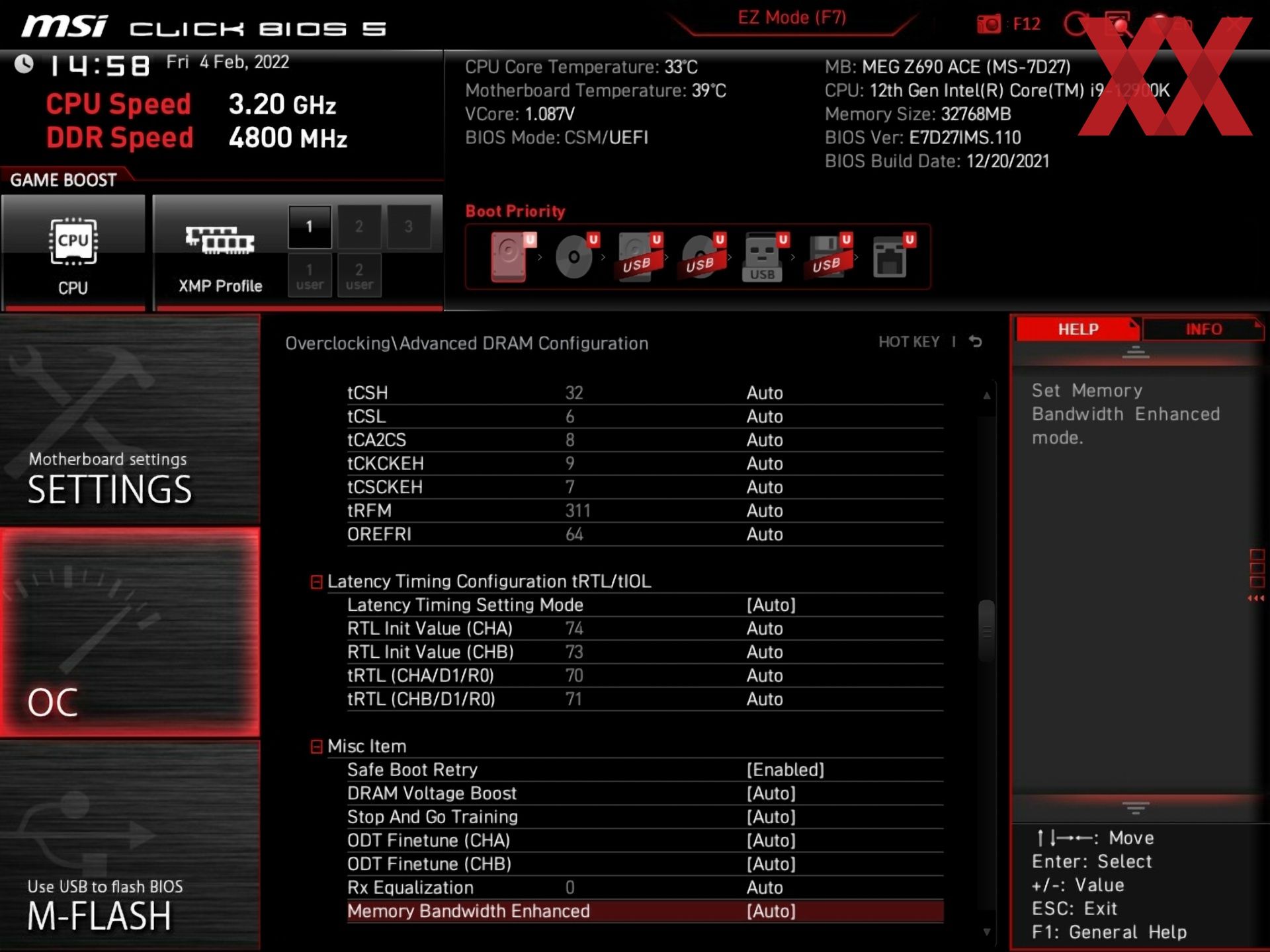
Task: Click the Boot Priority heading
Action: [515, 212]
